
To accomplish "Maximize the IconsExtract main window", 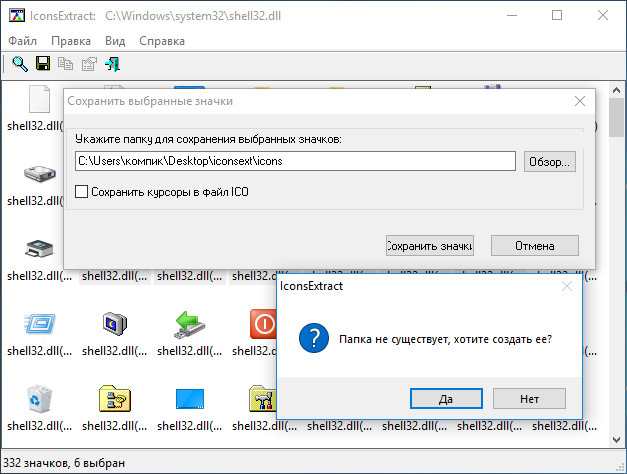I will (x=557, y=16).
